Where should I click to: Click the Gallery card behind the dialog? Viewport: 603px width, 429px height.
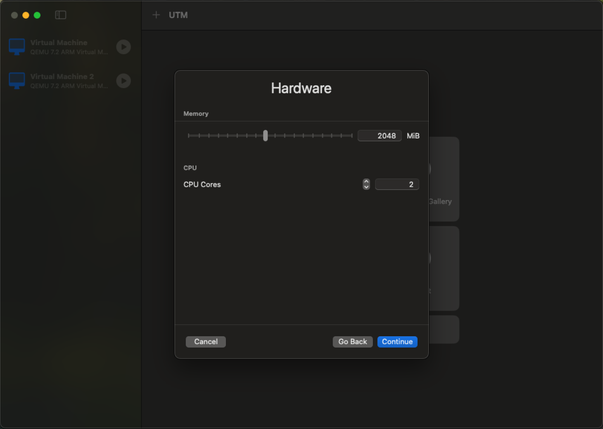pos(444,179)
